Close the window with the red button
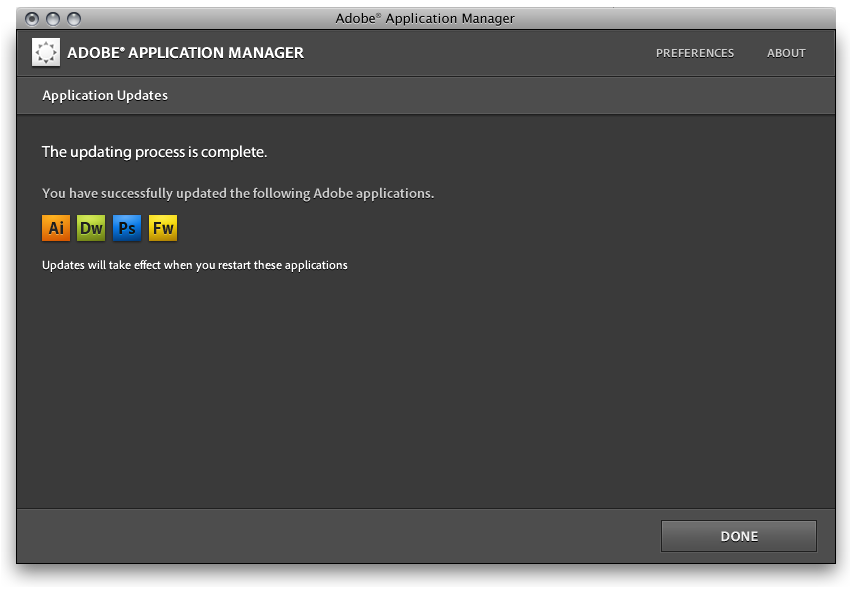The height and width of the screenshot is (600, 850). click(x=32, y=19)
